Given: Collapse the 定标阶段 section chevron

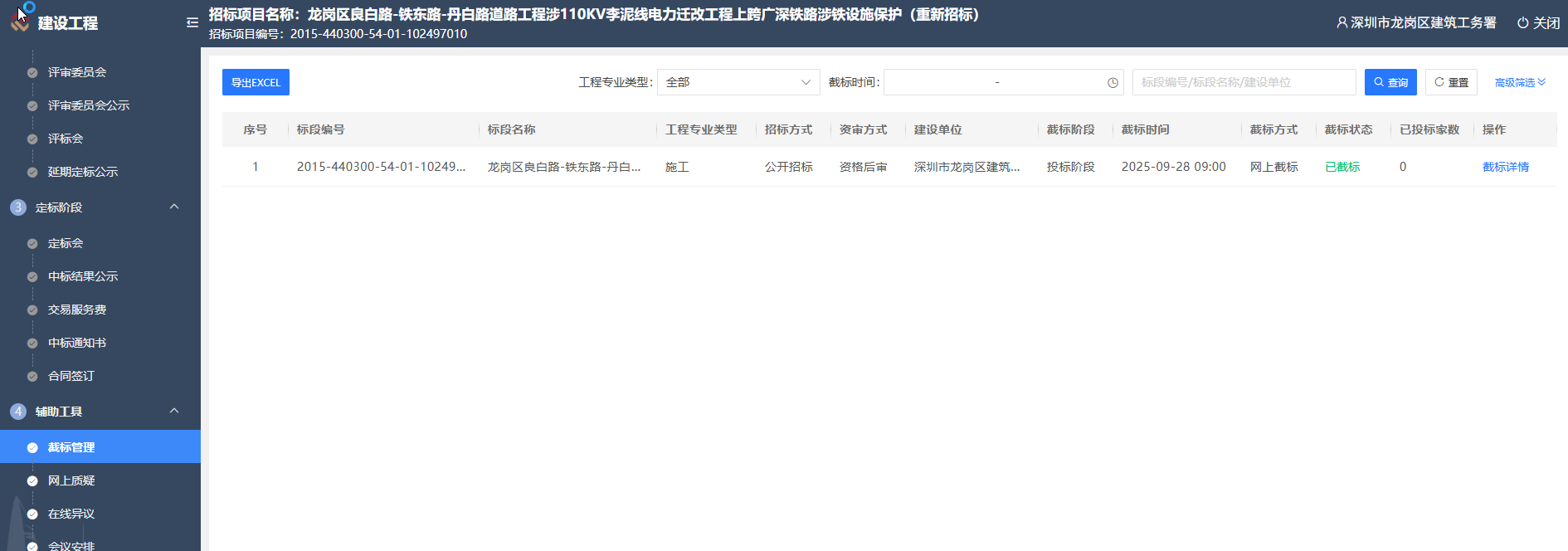Looking at the screenshot, I should [x=174, y=207].
